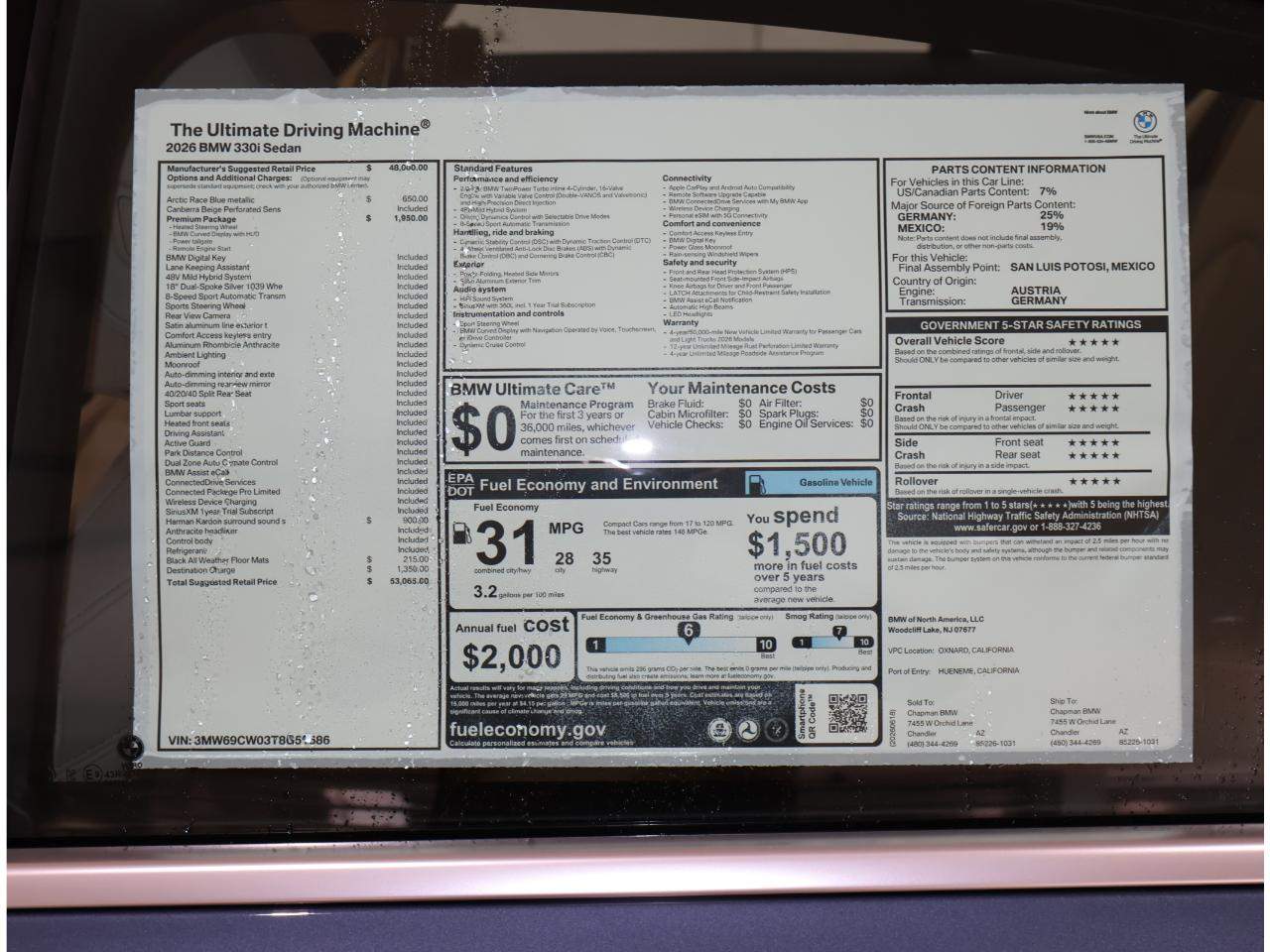Click the 2026 BMW 330i Sedan title
Viewport: 1270px width, 952px height.
click(x=233, y=148)
